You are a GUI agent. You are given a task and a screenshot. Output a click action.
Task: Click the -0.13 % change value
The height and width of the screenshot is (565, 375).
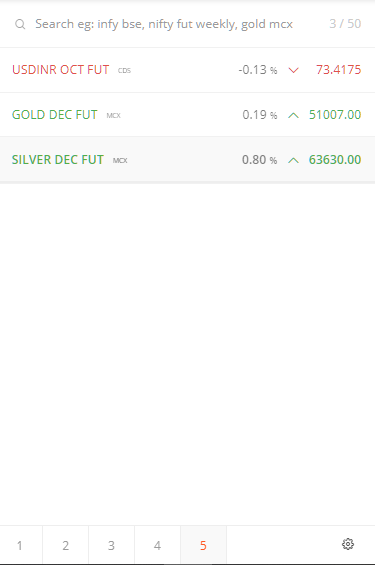click(258, 70)
